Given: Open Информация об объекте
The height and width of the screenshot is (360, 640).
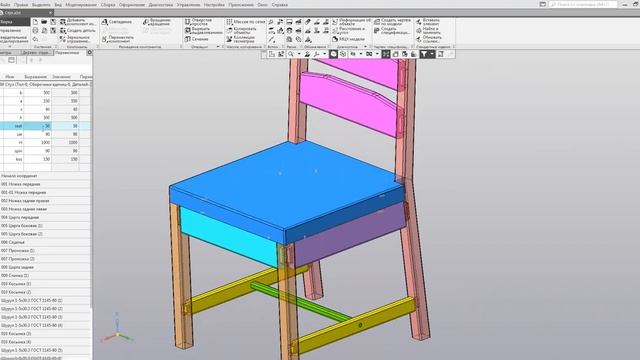Looking at the screenshot, I should point(351,22).
